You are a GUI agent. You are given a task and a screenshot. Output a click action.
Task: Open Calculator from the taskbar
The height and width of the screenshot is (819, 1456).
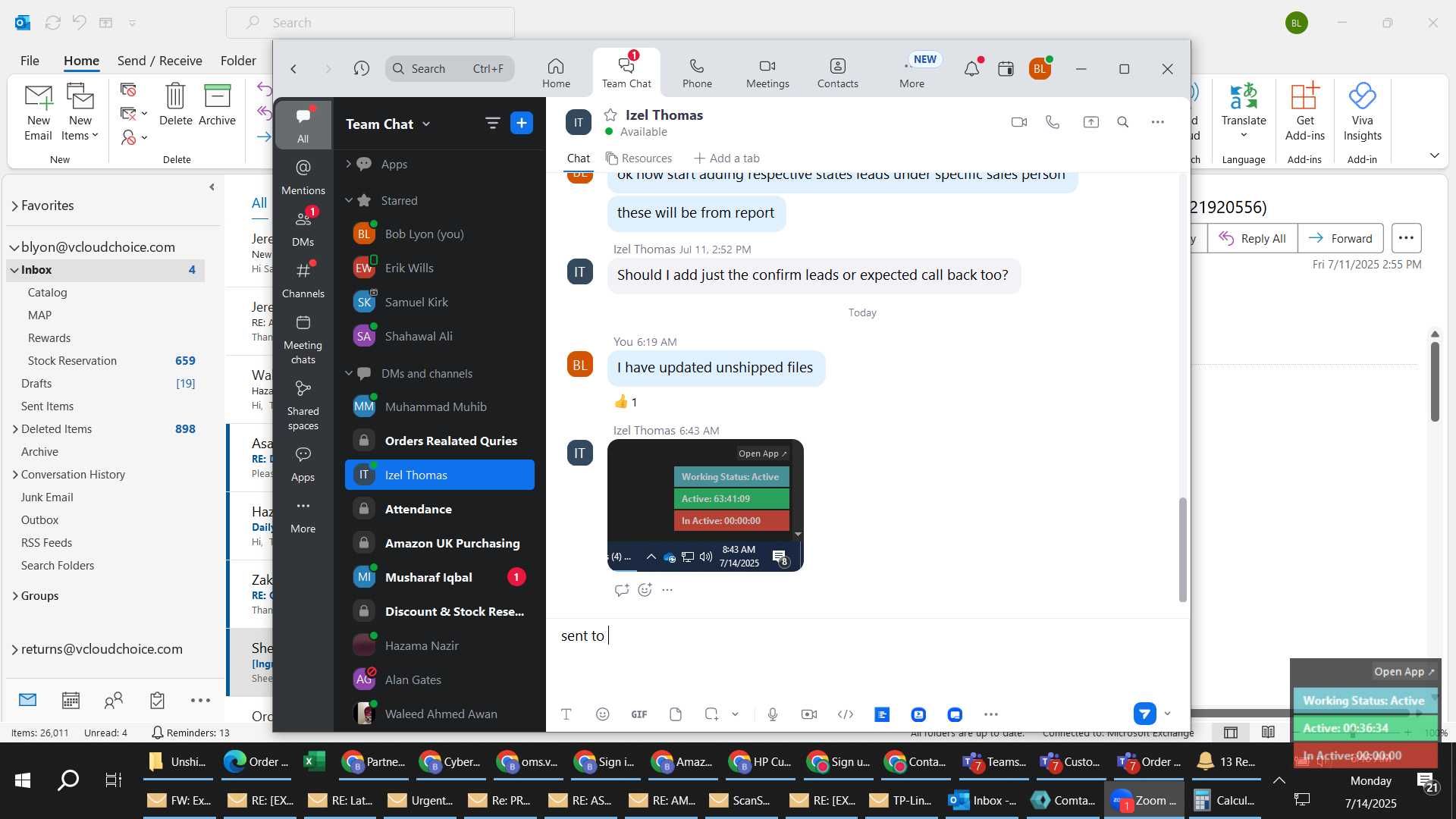coord(1223,801)
